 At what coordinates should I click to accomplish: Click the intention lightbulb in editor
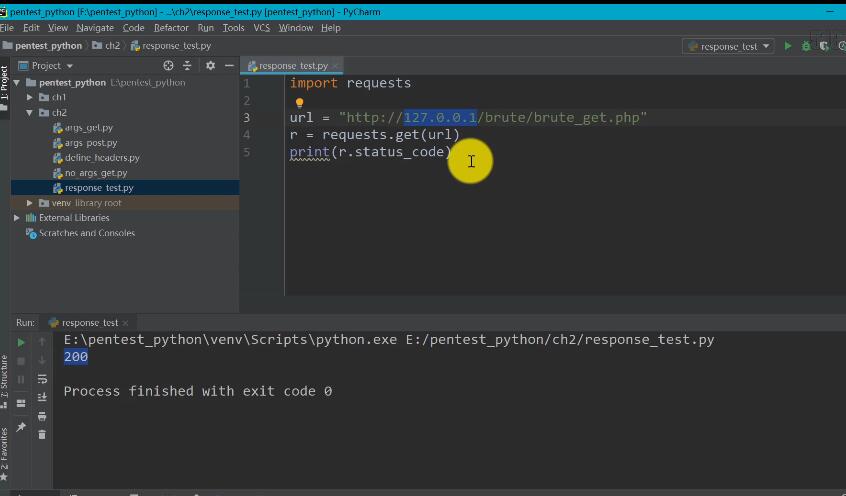coord(299,102)
